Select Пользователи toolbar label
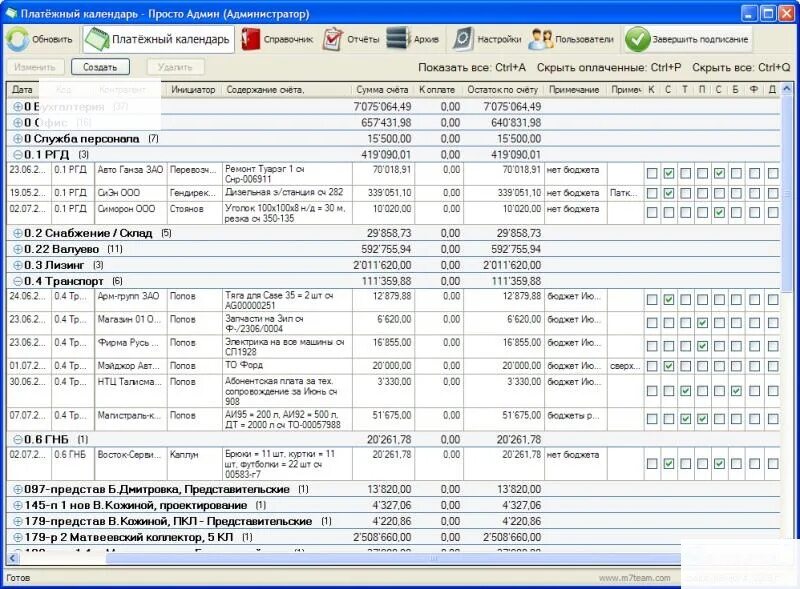 tap(584, 39)
